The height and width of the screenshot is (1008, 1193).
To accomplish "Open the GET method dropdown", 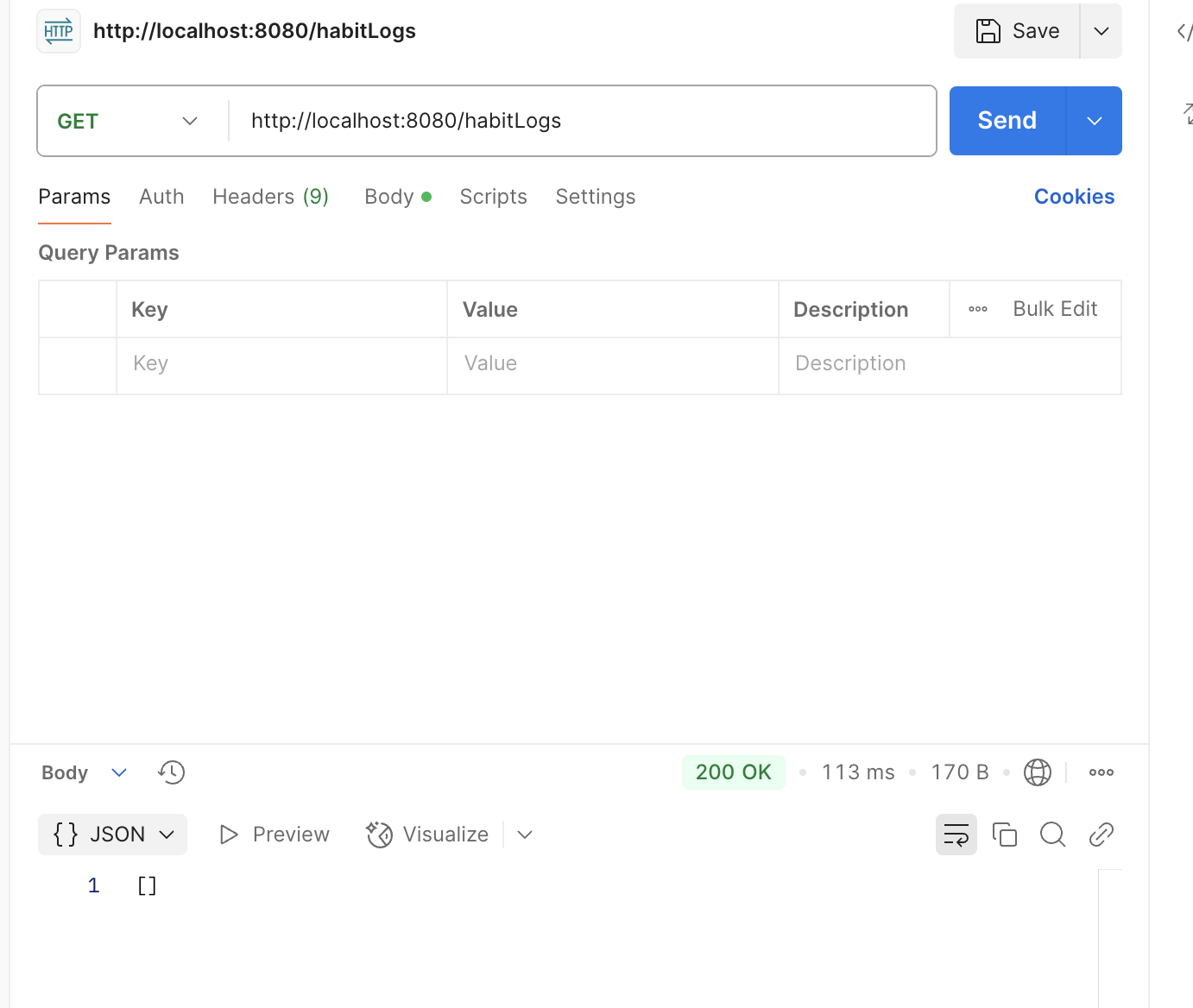I will pos(128,121).
